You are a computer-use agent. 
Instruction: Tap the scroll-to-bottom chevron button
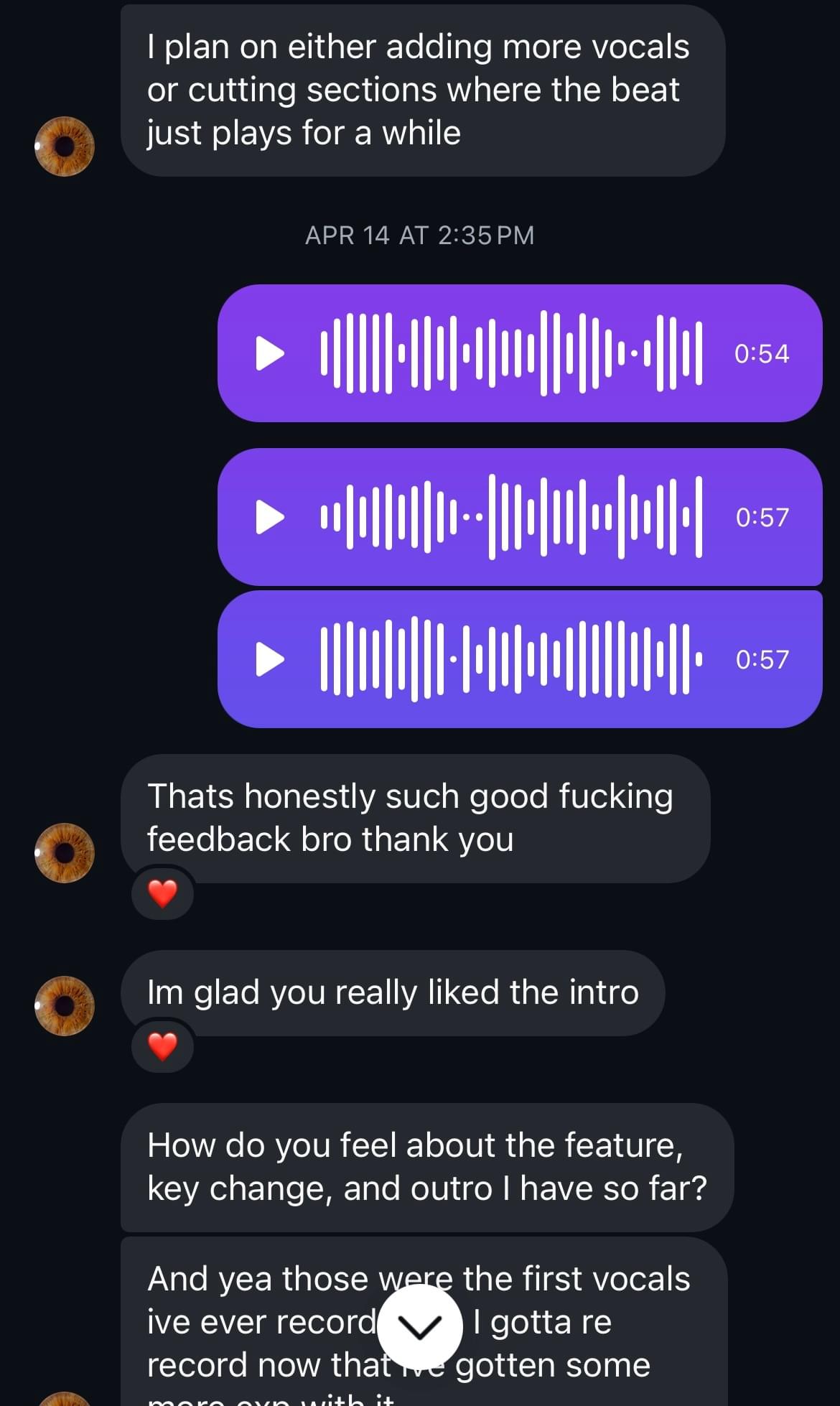[420, 1327]
